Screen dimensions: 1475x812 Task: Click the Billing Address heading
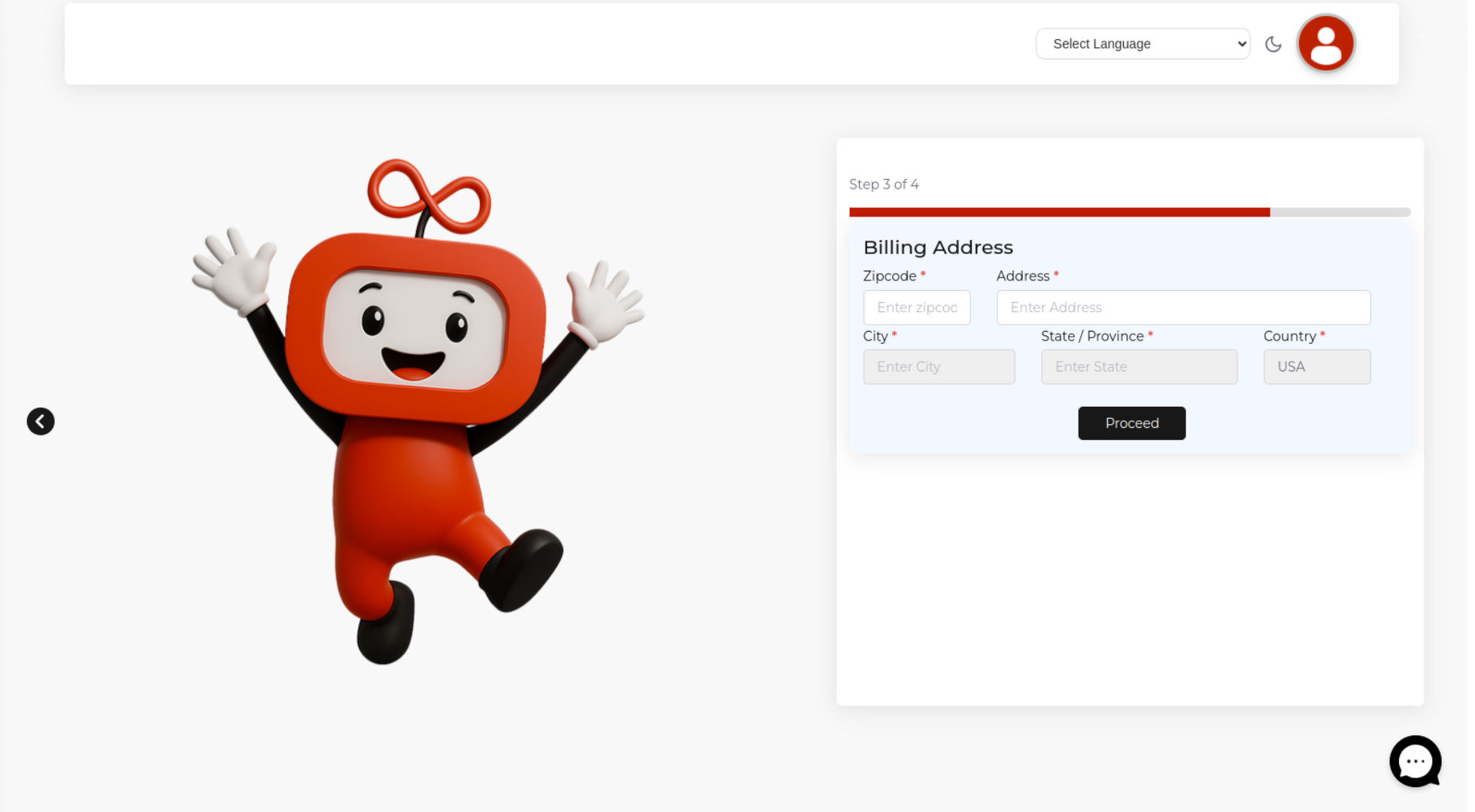point(937,247)
